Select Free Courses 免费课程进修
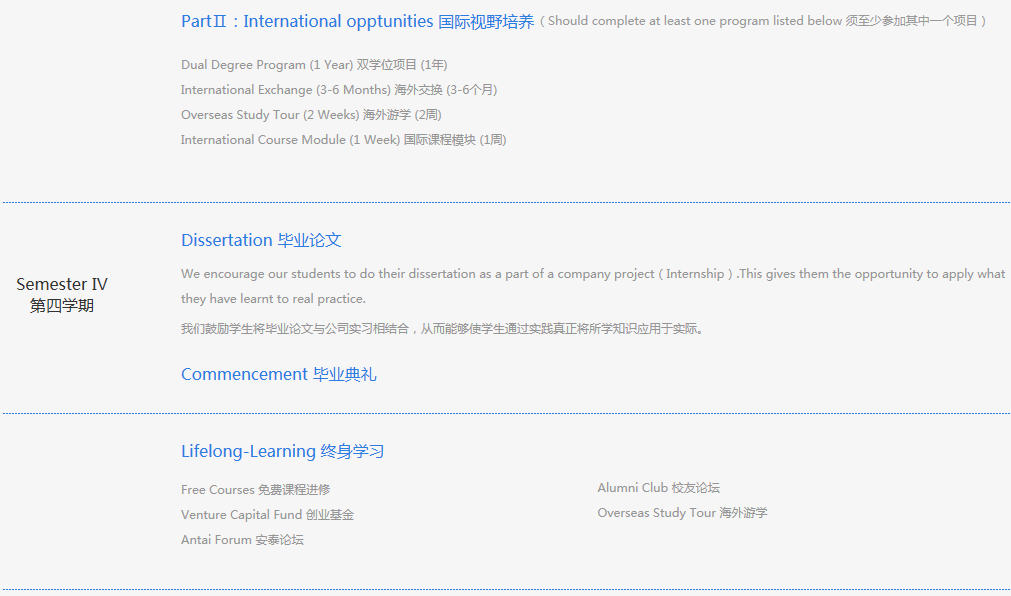 (x=255, y=490)
